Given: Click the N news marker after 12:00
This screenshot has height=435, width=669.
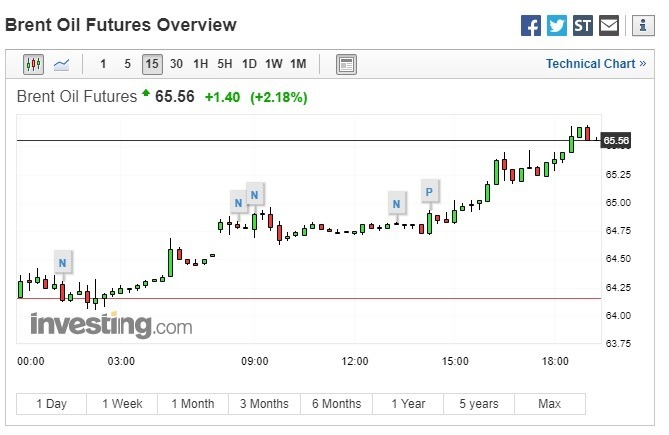Looking at the screenshot, I should pyautogui.click(x=396, y=204).
